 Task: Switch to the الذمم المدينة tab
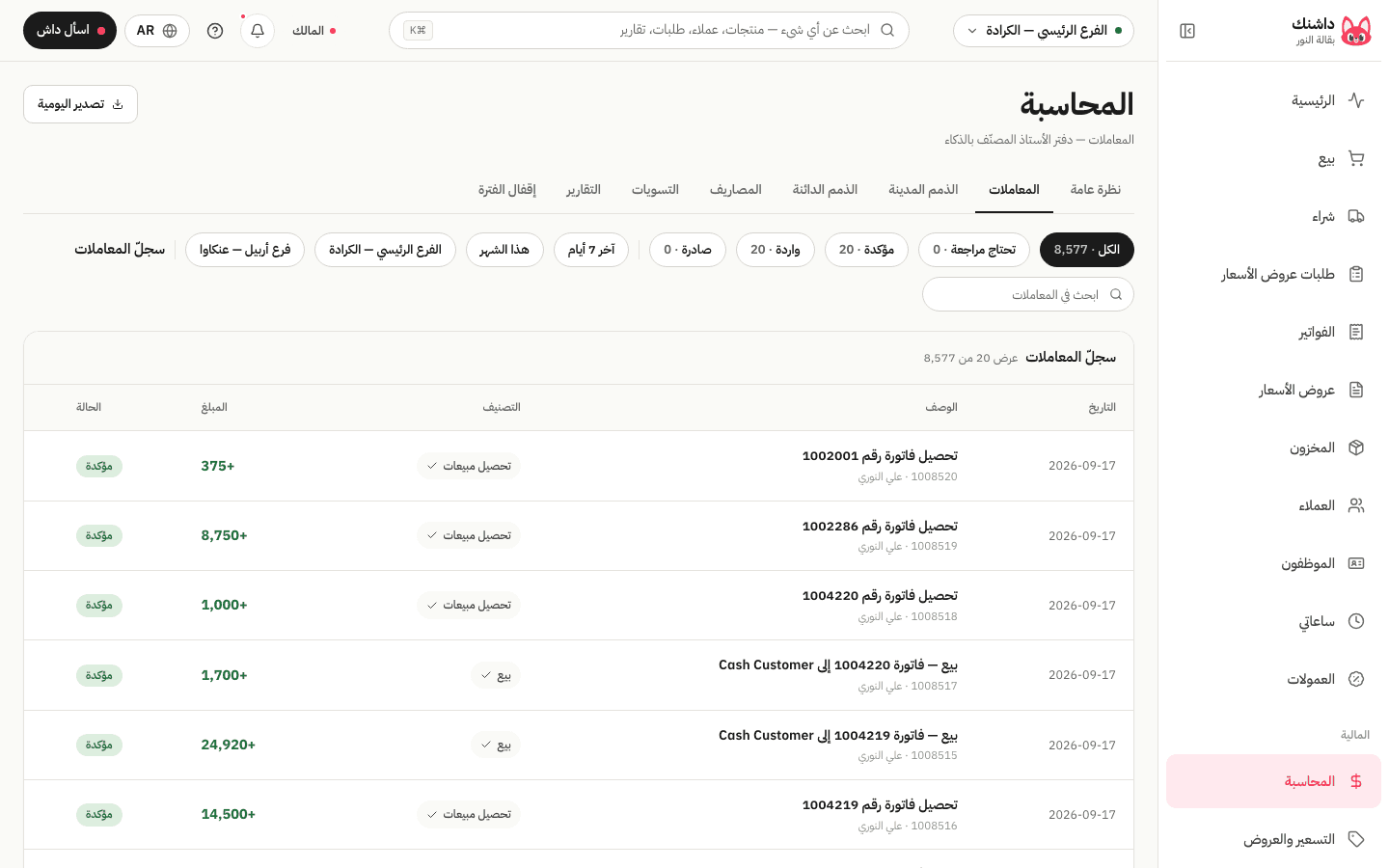coord(923,190)
